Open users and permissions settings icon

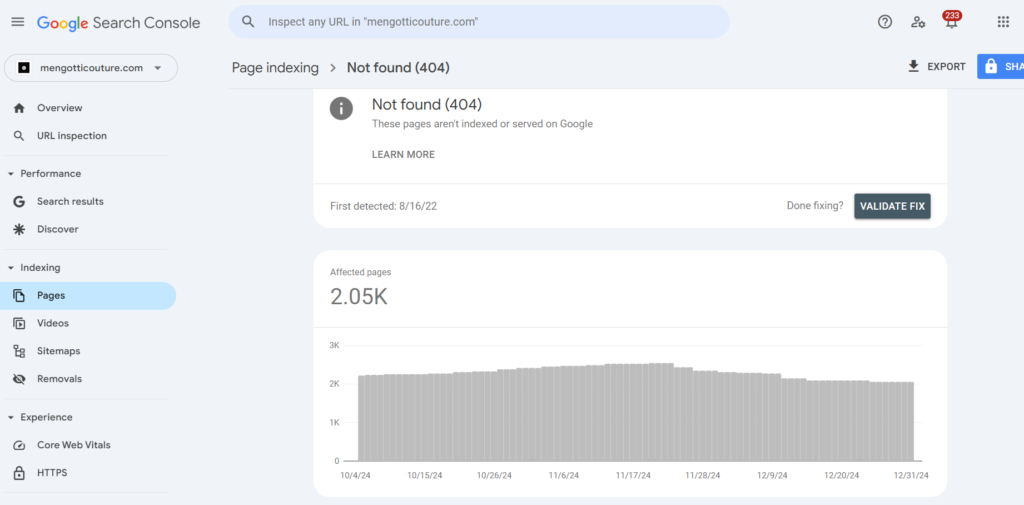point(918,22)
